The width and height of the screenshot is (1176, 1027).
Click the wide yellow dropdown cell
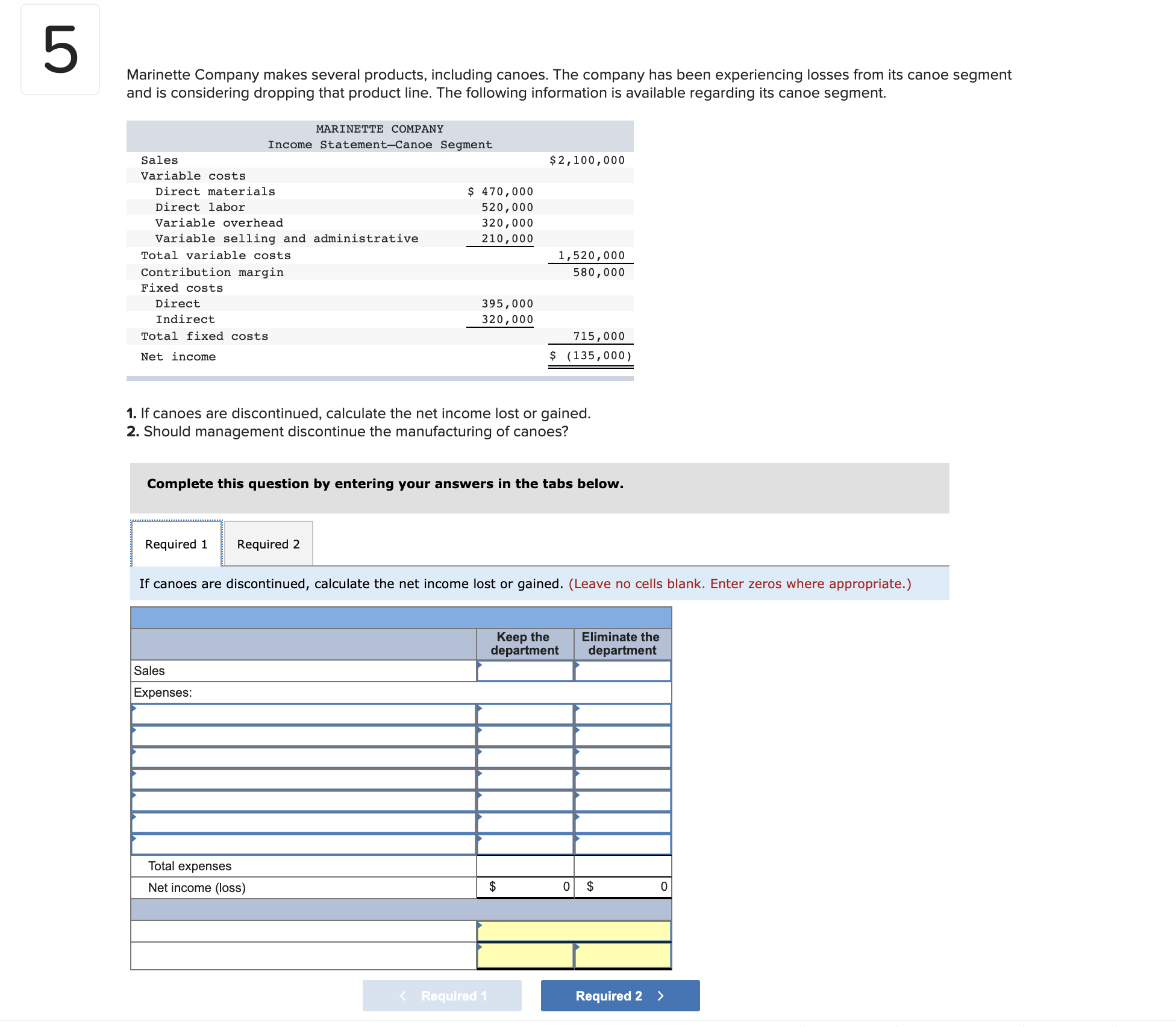[x=574, y=931]
